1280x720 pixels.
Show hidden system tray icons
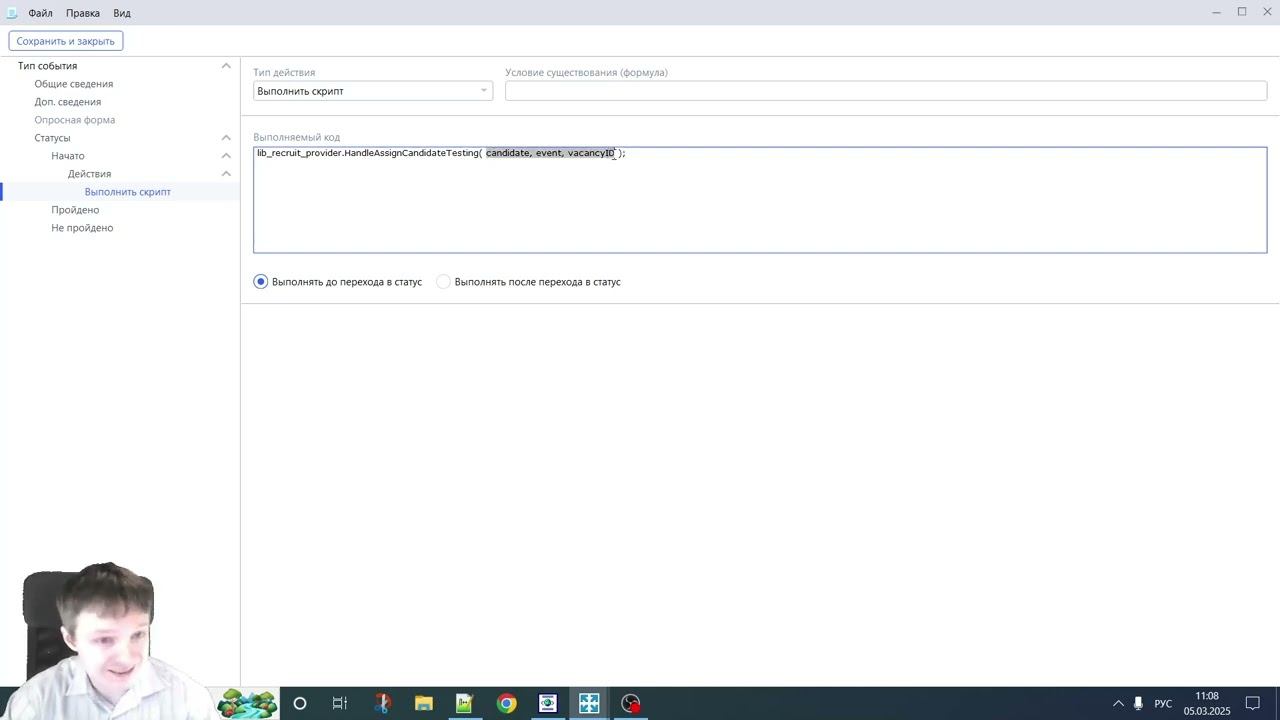[x=1118, y=704]
